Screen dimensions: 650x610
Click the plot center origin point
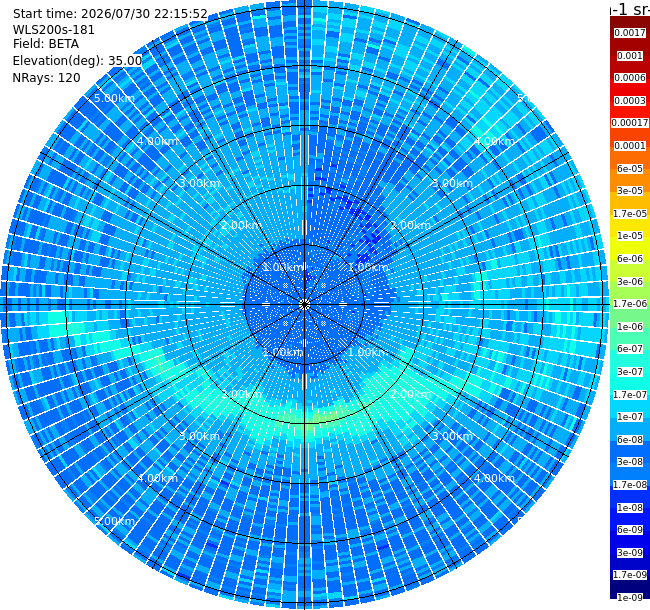[304, 305]
